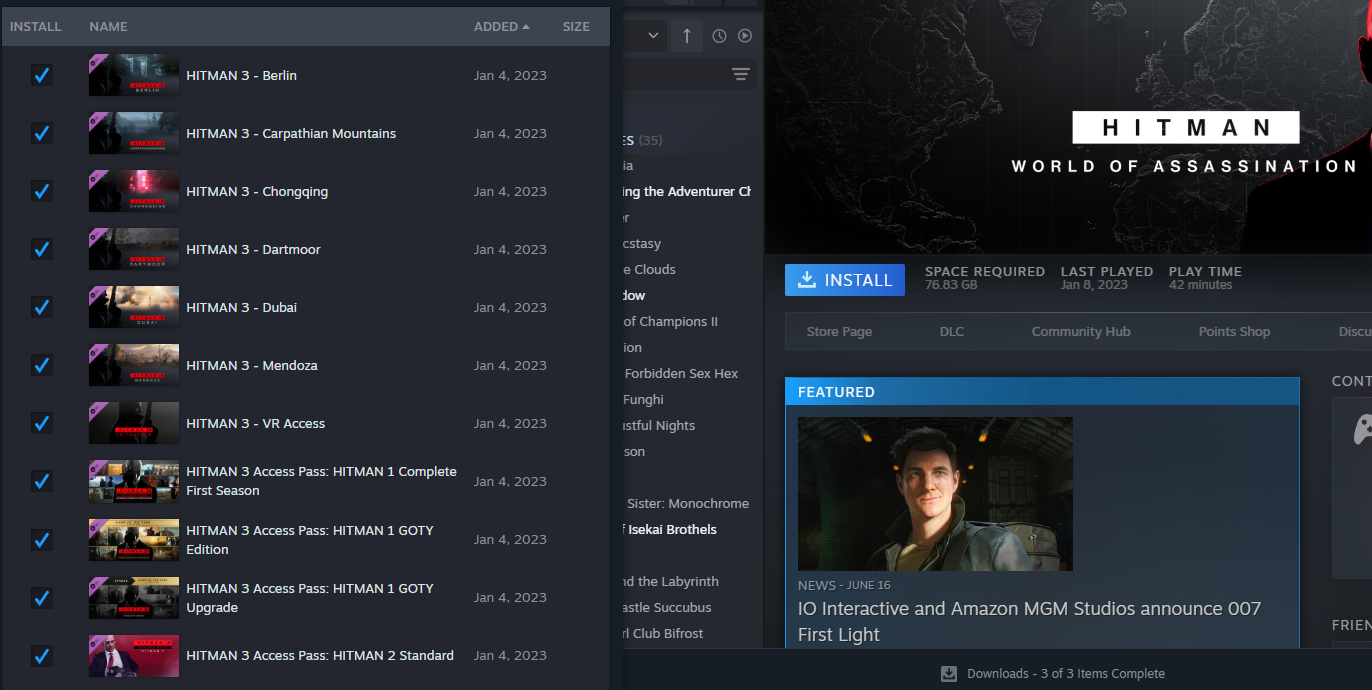Open the Store Page tab

(x=839, y=331)
